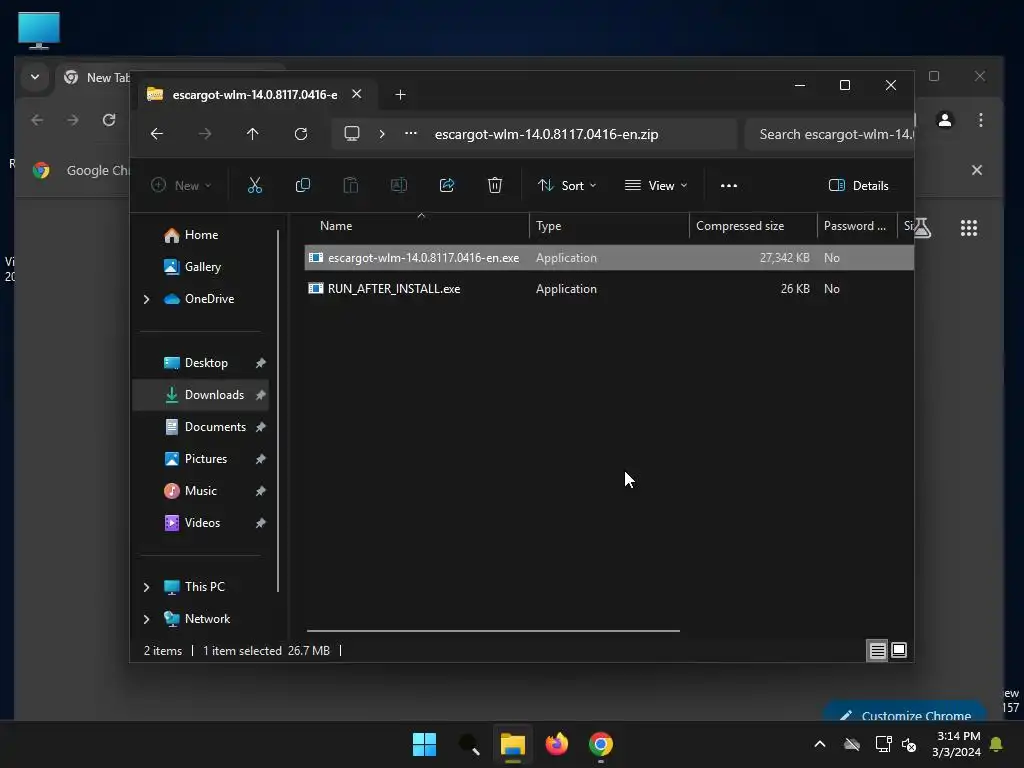Image resolution: width=1024 pixels, height=768 pixels.
Task: Open Google apps grid in Chrome
Action: pyautogui.click(x=968, y=228)
